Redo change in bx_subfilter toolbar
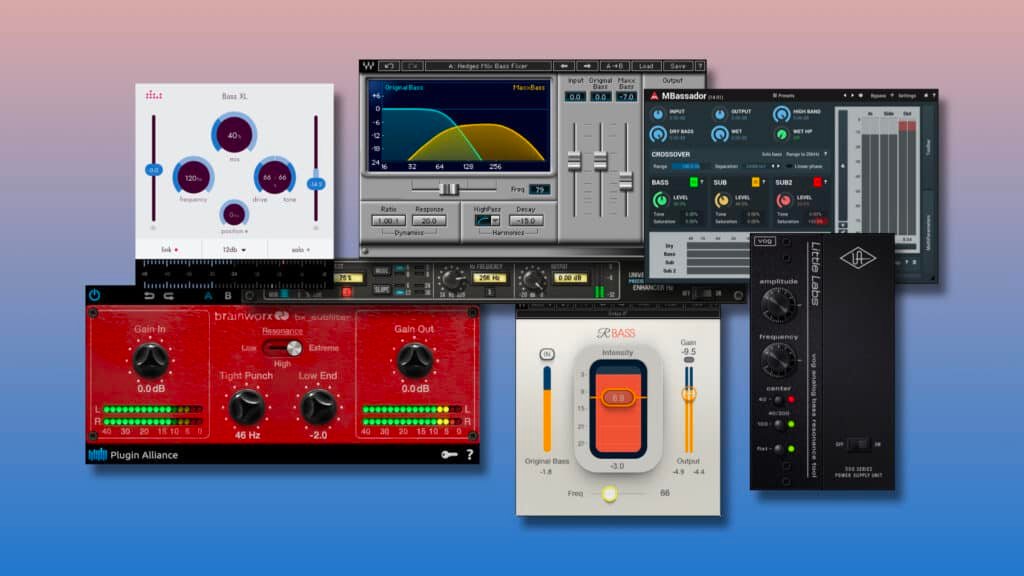The image size is (1024, 576). [169, 296]
